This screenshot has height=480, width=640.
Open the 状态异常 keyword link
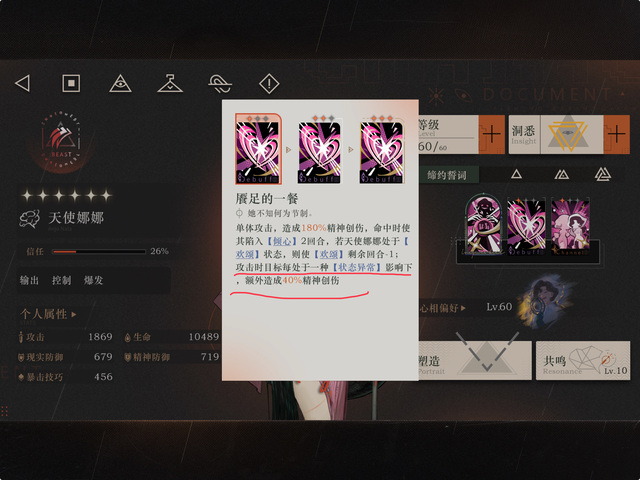point(357,267)
